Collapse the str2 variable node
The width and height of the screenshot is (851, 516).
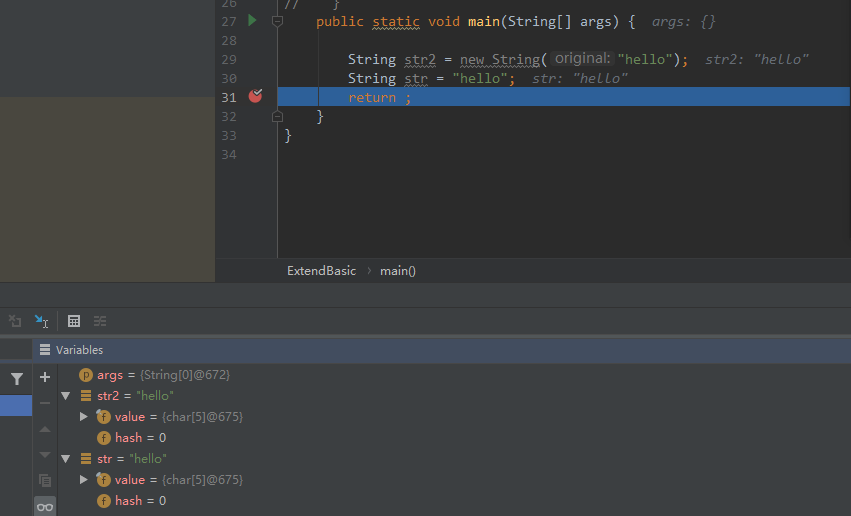(x=66, y=396)
